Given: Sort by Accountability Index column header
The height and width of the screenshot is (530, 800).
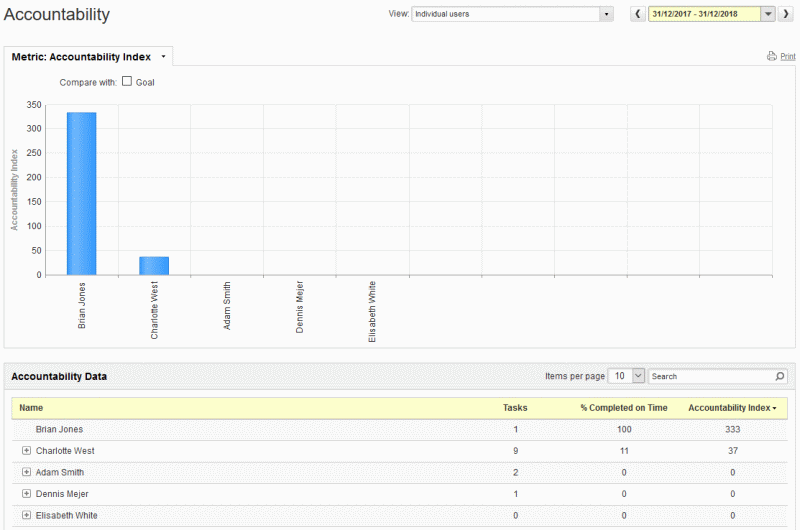Looking at the screenshot, I should [732, 408].
